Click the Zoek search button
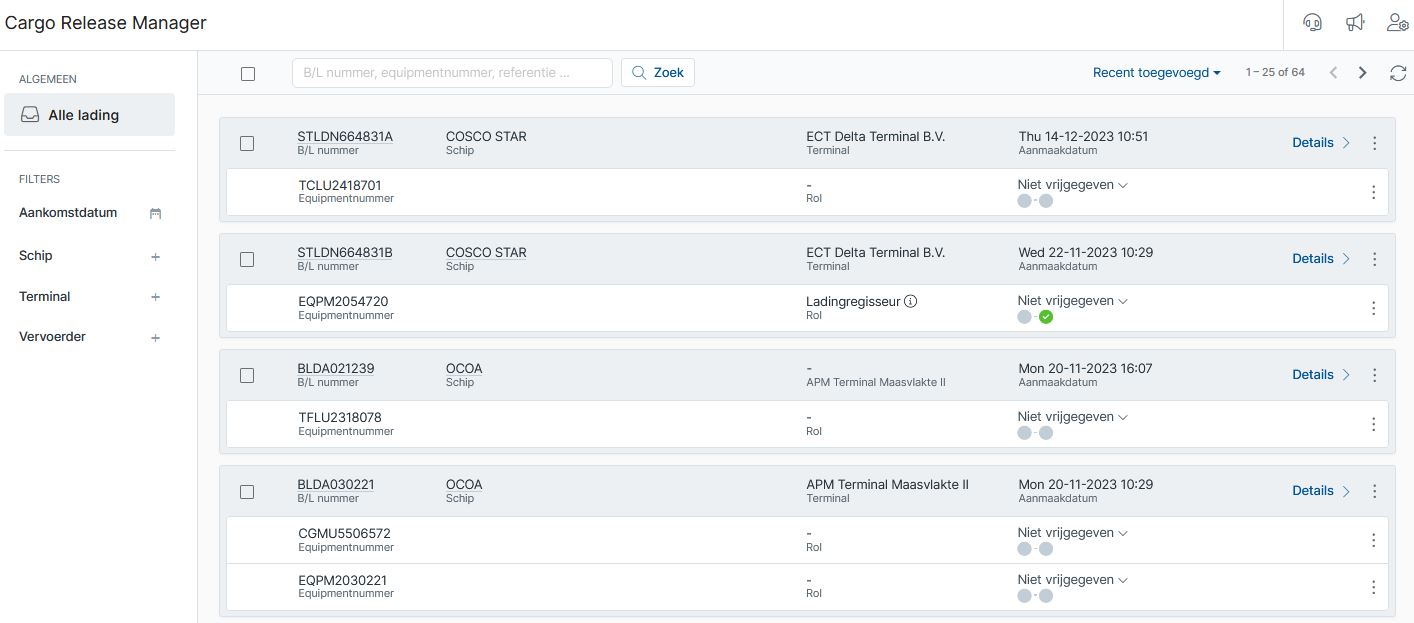Screen dimensions: 1414x623 [x=657, y=72]
